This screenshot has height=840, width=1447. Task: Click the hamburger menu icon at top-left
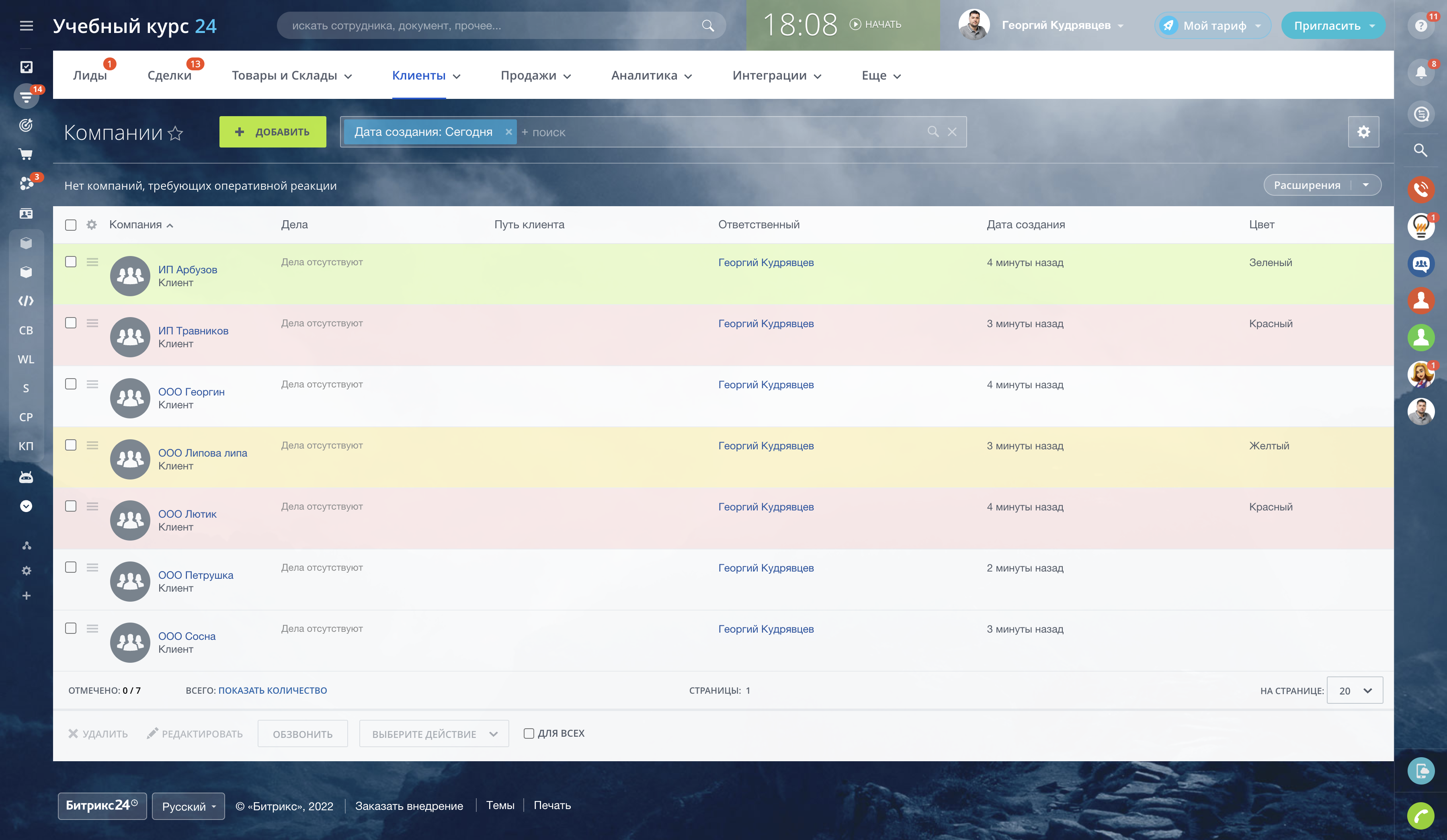[27, 25]
